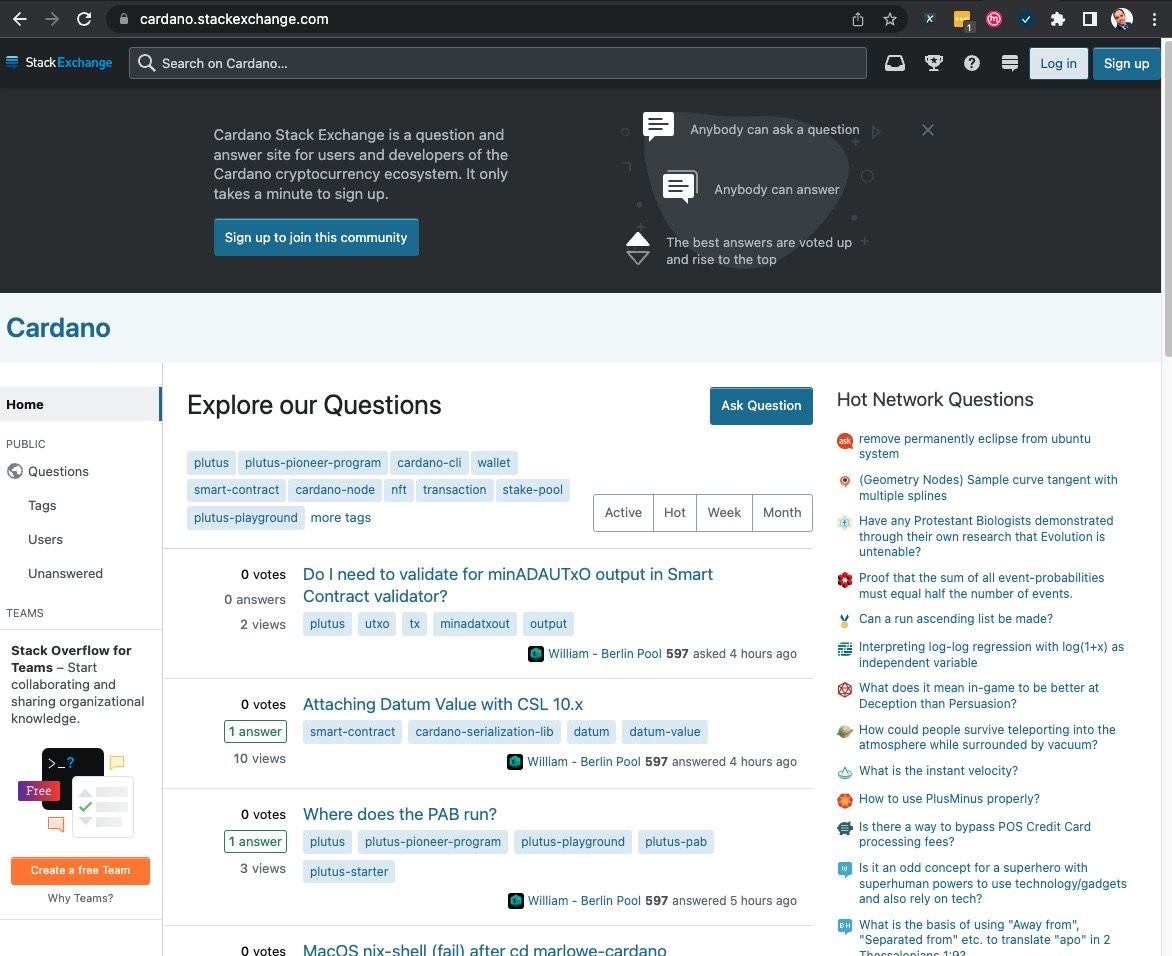Open Questions in the left sidebar
The height and width of the screenshot is (956, 1172).
coord(58,472)
